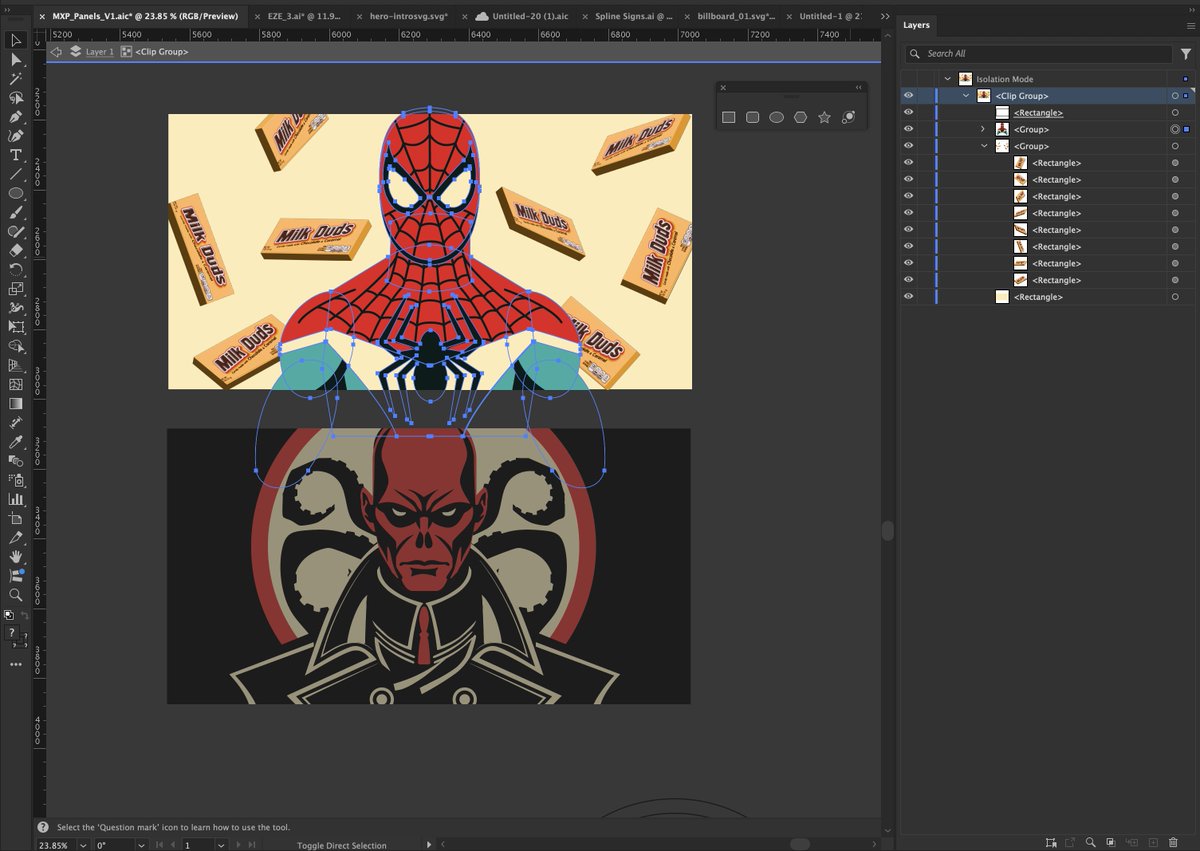Expand the collapsed Group in Layers
This screenshot has width=1200, height=851.
click(x=983, y=129)
